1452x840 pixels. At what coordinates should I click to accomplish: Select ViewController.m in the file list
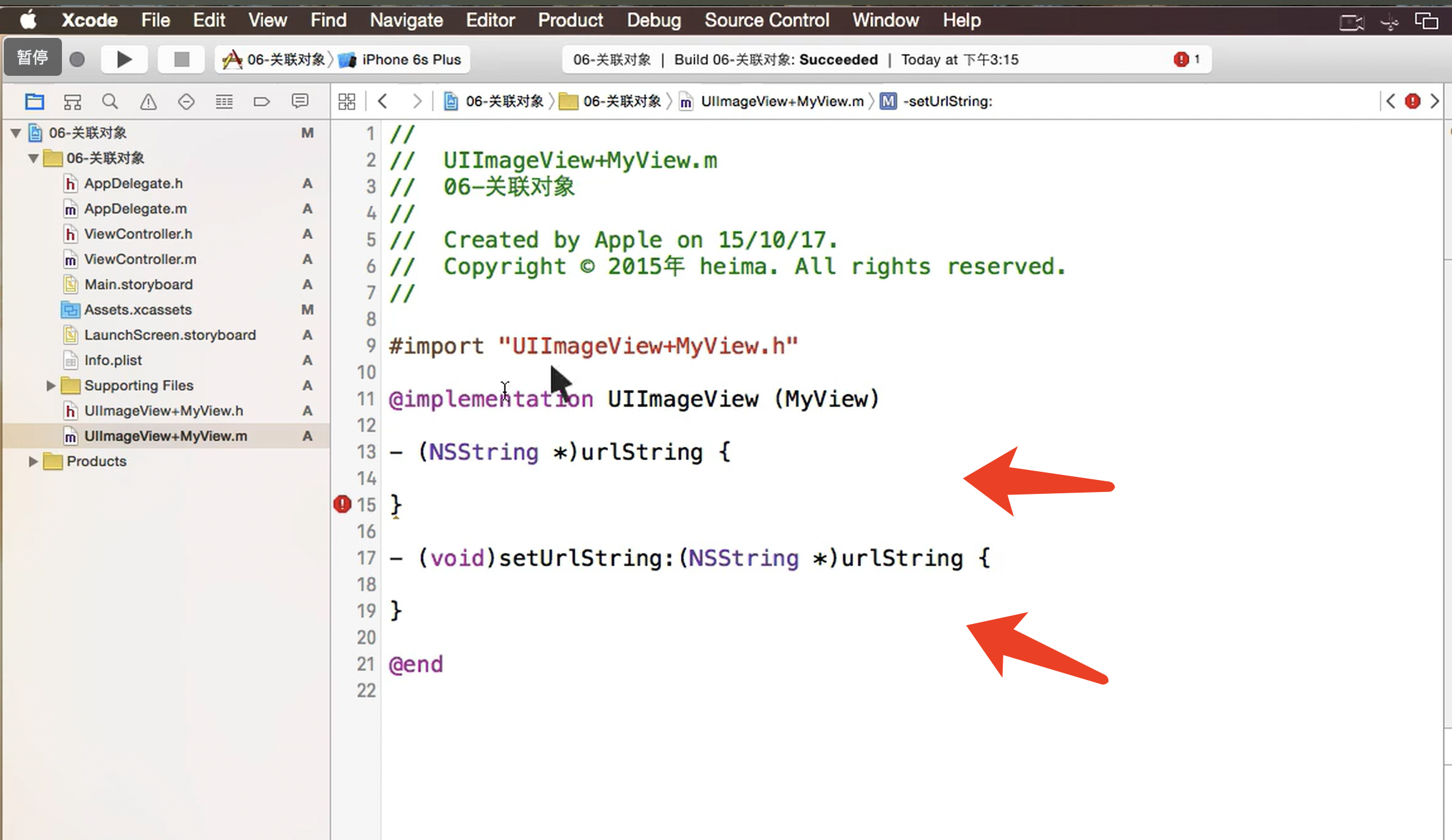140,259
